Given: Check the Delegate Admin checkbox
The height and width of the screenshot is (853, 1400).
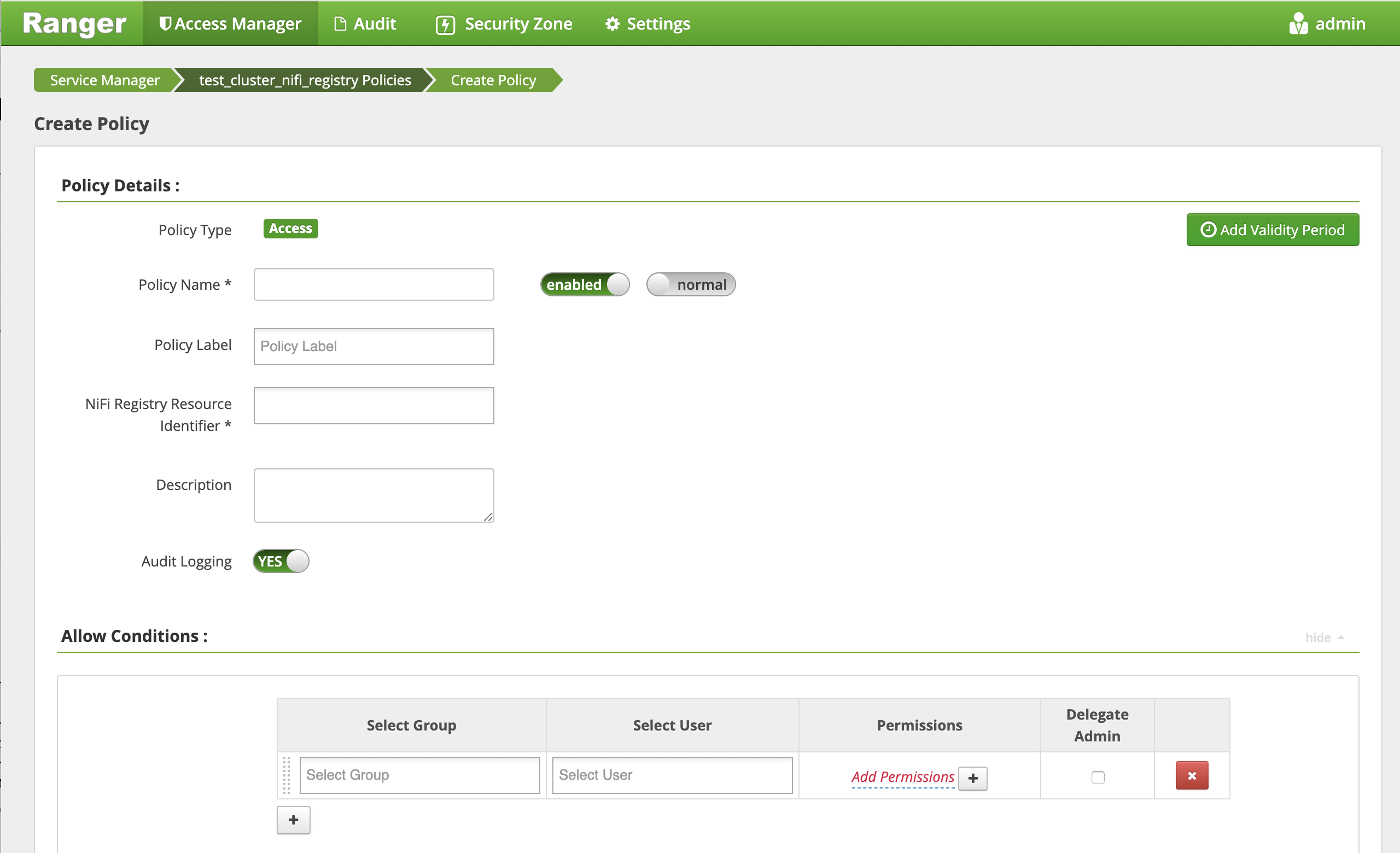Looking at the screenshot, I should tap(1098, 777).
